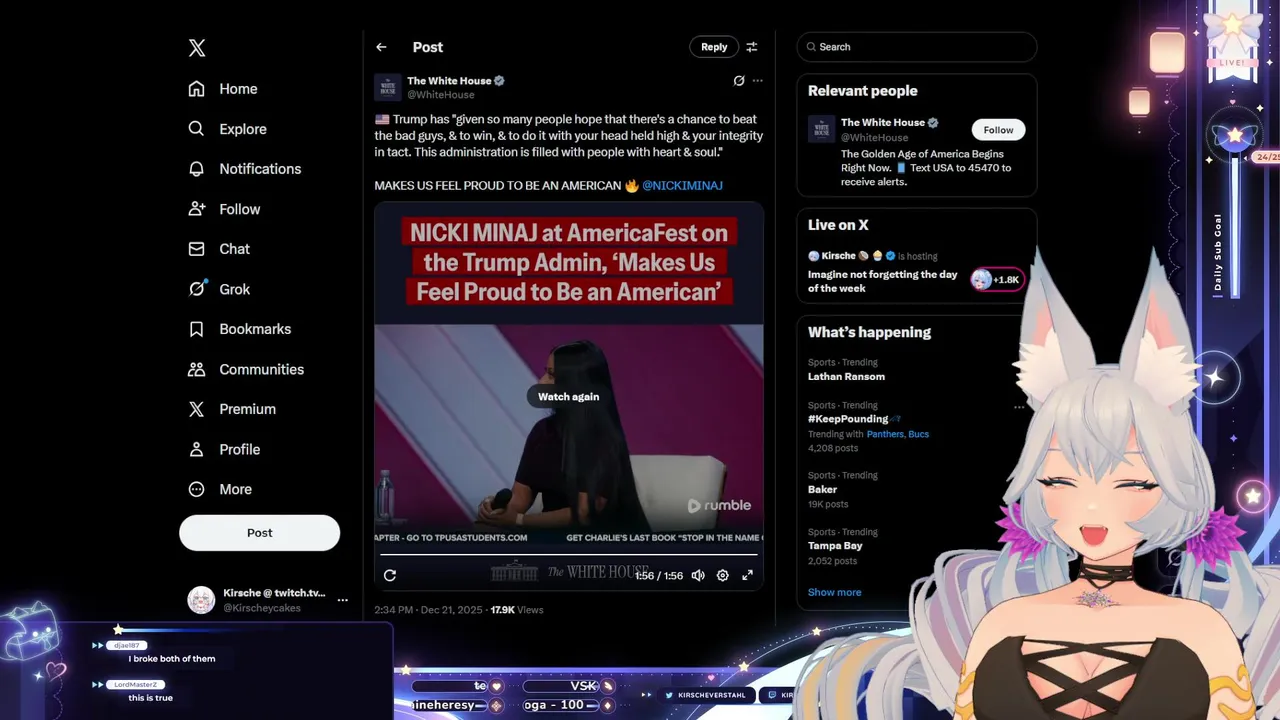
Task: Click the video progress bar
Action: pyautogui.click(x=569, y=554)
